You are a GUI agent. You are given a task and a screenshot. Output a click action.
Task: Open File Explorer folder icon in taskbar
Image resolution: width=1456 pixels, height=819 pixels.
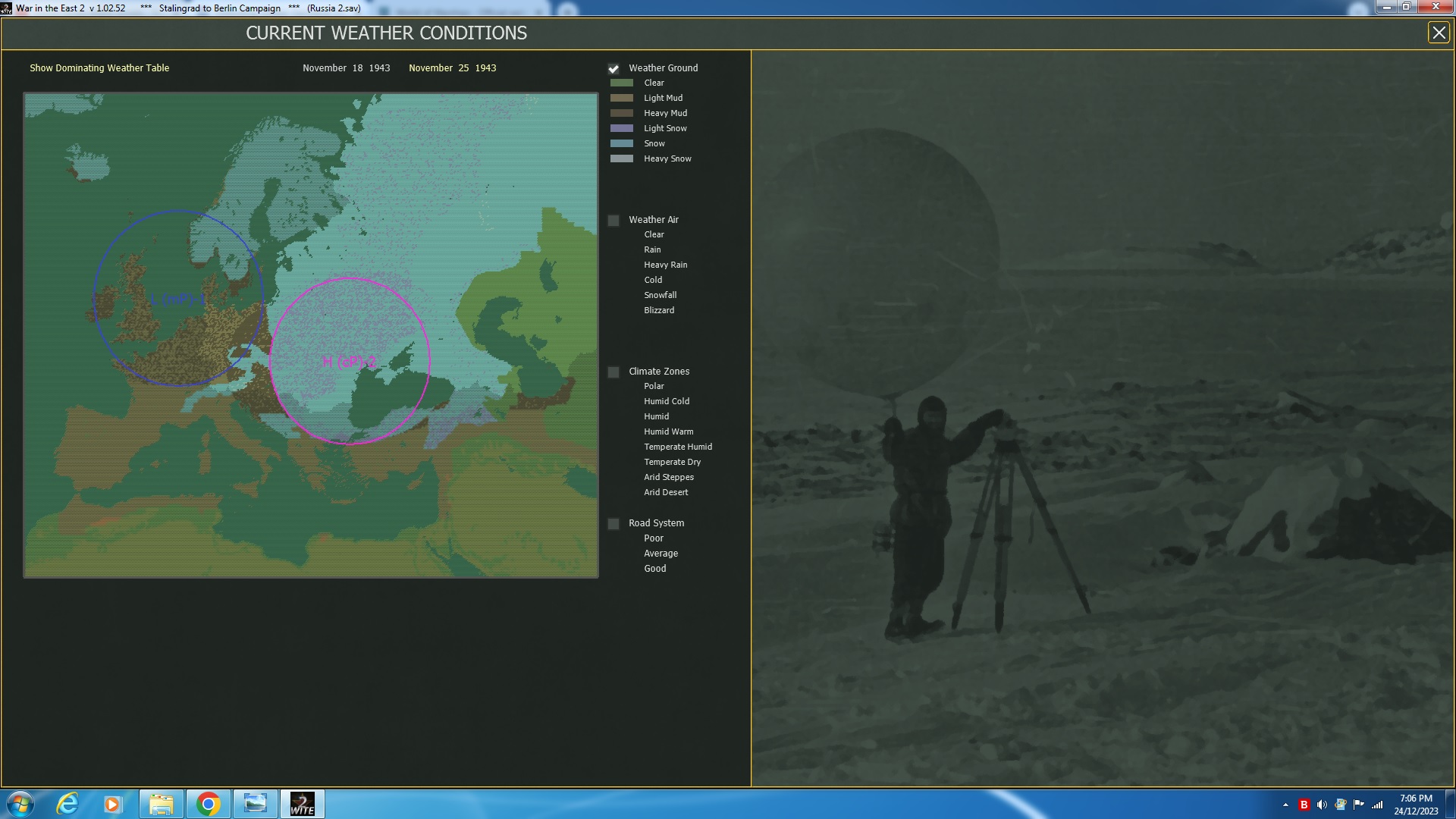point(161,804)
